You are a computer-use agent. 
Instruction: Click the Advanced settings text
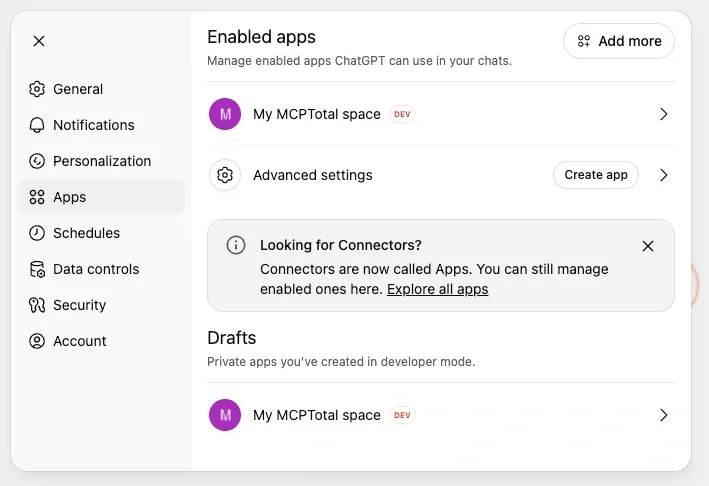(313, 175)
